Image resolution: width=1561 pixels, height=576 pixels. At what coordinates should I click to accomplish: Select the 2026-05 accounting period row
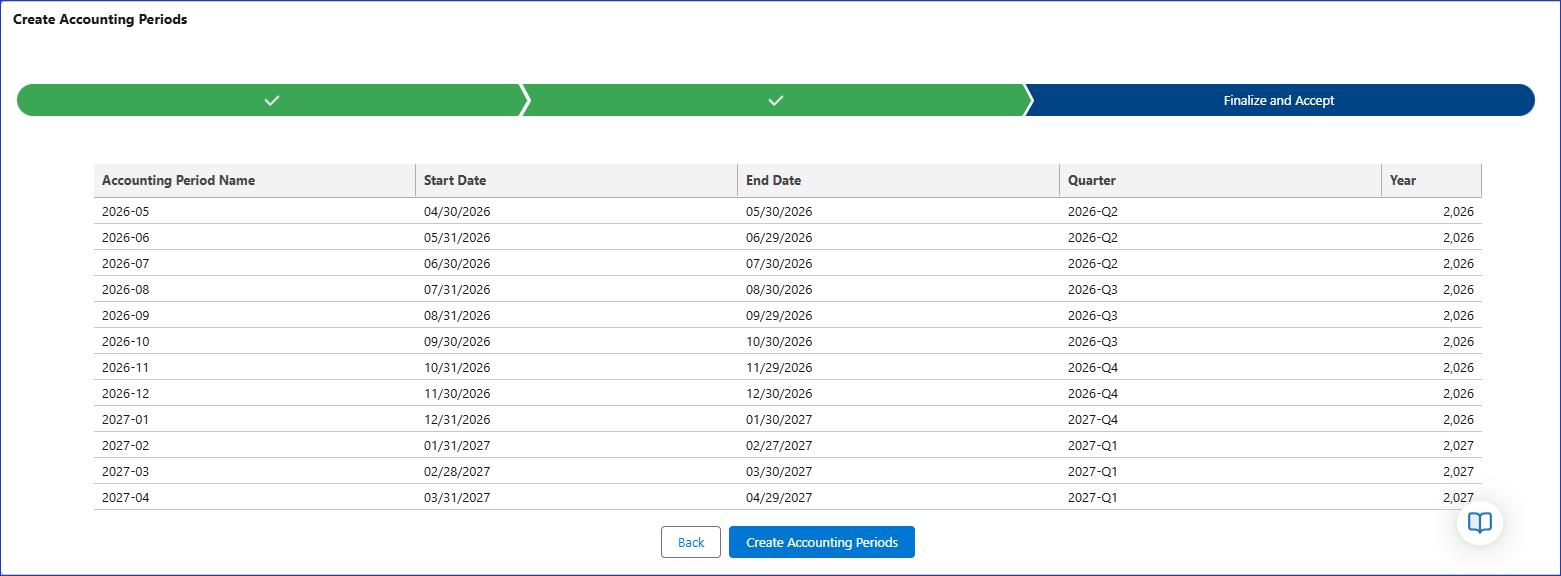(125, 212)
